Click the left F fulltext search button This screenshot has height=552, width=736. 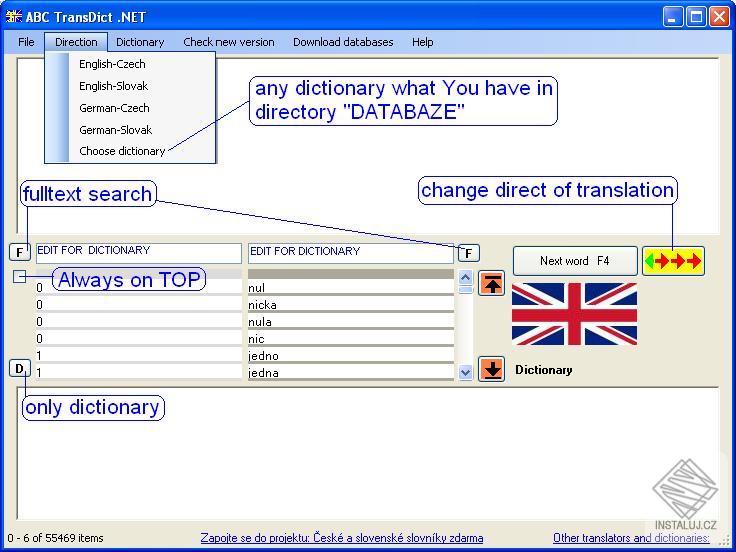20,253
